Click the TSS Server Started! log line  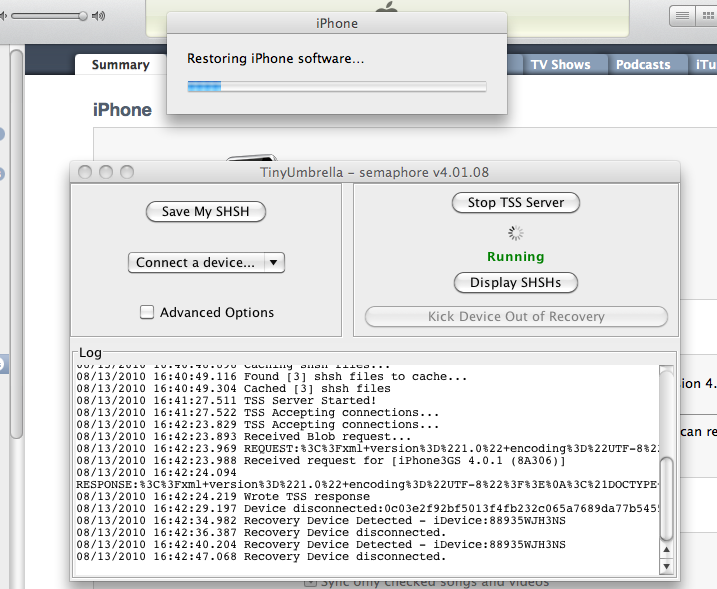pos(226,401)
